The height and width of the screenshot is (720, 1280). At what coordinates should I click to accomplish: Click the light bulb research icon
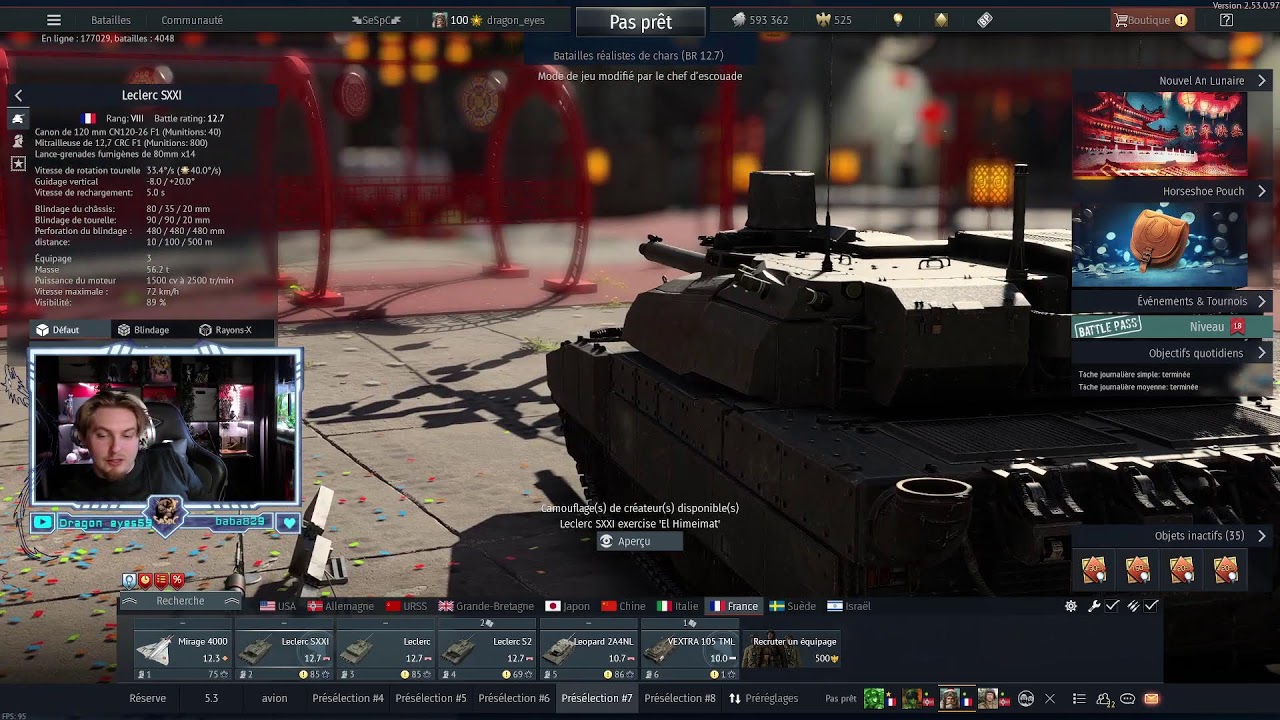click(x=898, y=20)
